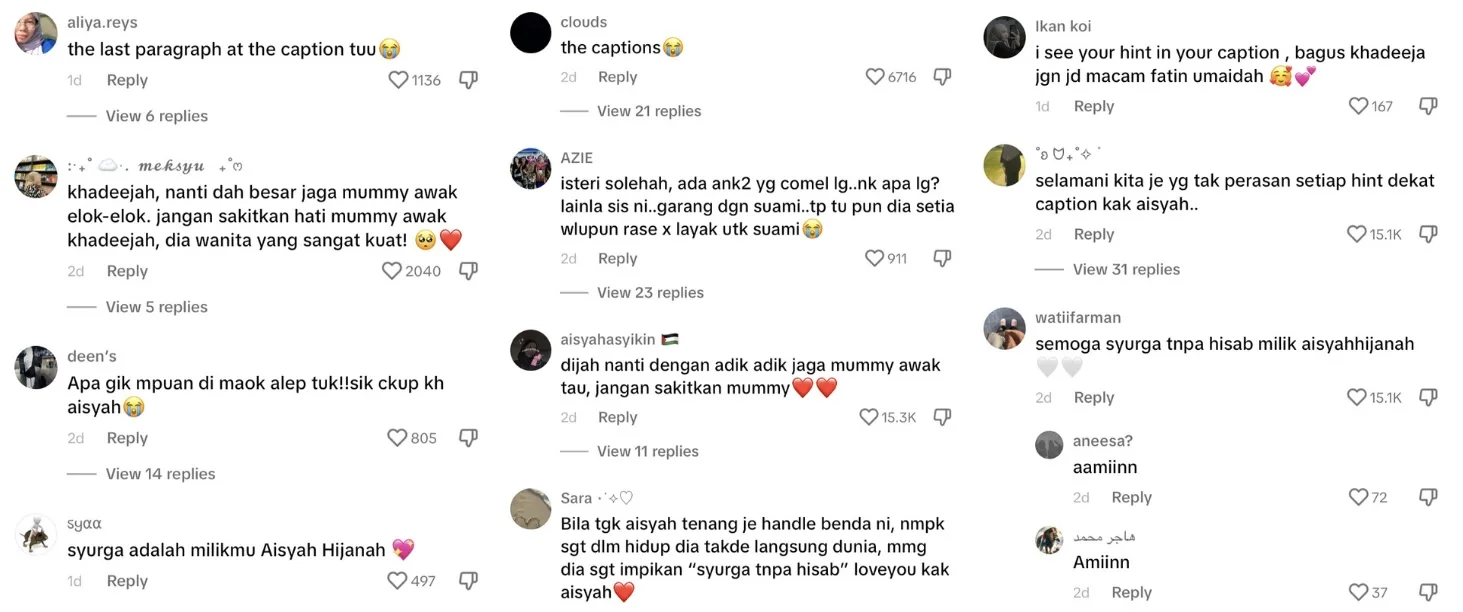Tap heart on aisyahasyikin's 15.3K comment
Image resolution: width=1463 pixels, height=612 pixels.
(869, 417)
